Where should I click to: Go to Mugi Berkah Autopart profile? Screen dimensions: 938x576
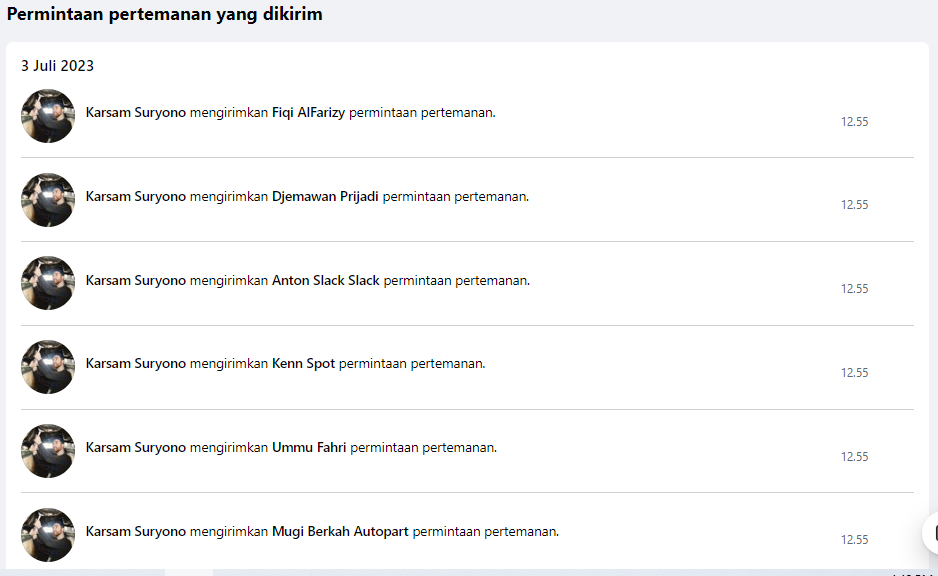pyautogui.click(x=340, y=532)
